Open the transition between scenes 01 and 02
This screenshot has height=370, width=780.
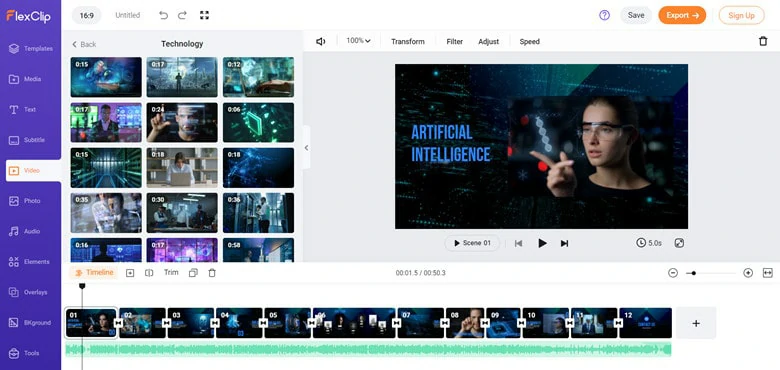(118, 323)
